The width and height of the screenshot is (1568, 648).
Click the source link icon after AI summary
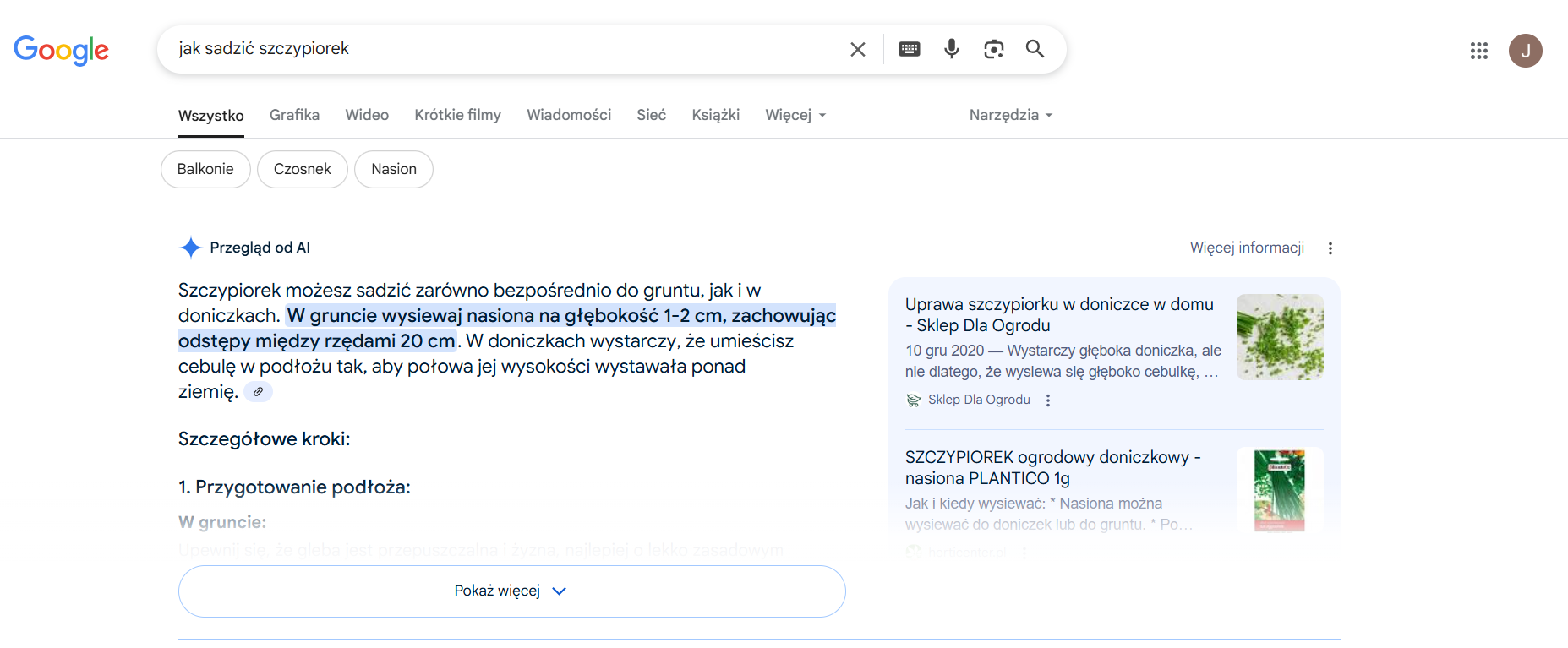click(258, 392)
